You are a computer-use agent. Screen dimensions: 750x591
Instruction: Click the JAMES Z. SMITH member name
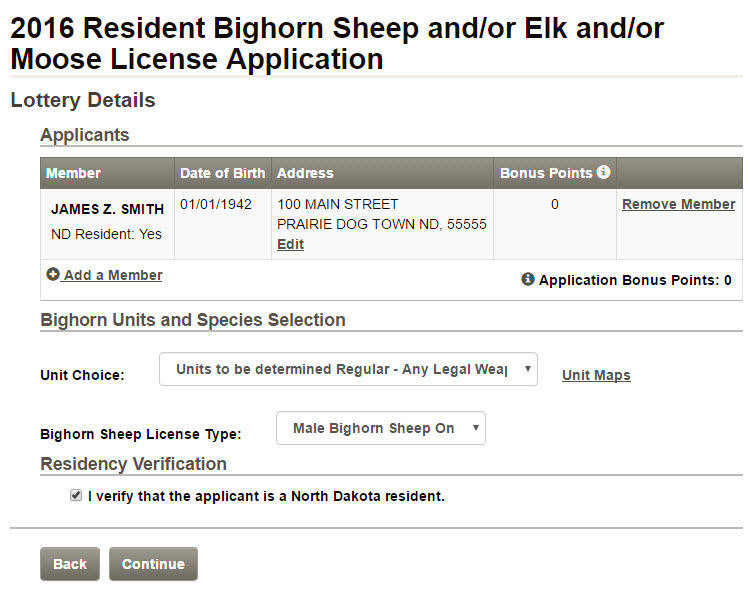[108, 209]
